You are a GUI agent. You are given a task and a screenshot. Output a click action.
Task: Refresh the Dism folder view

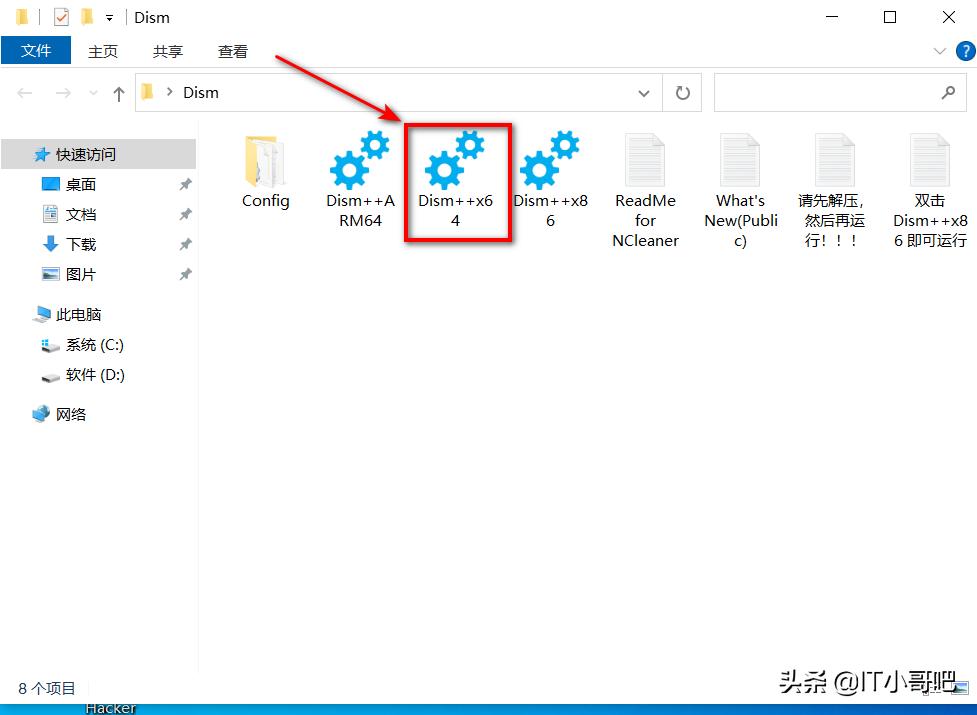click(683, 93)
